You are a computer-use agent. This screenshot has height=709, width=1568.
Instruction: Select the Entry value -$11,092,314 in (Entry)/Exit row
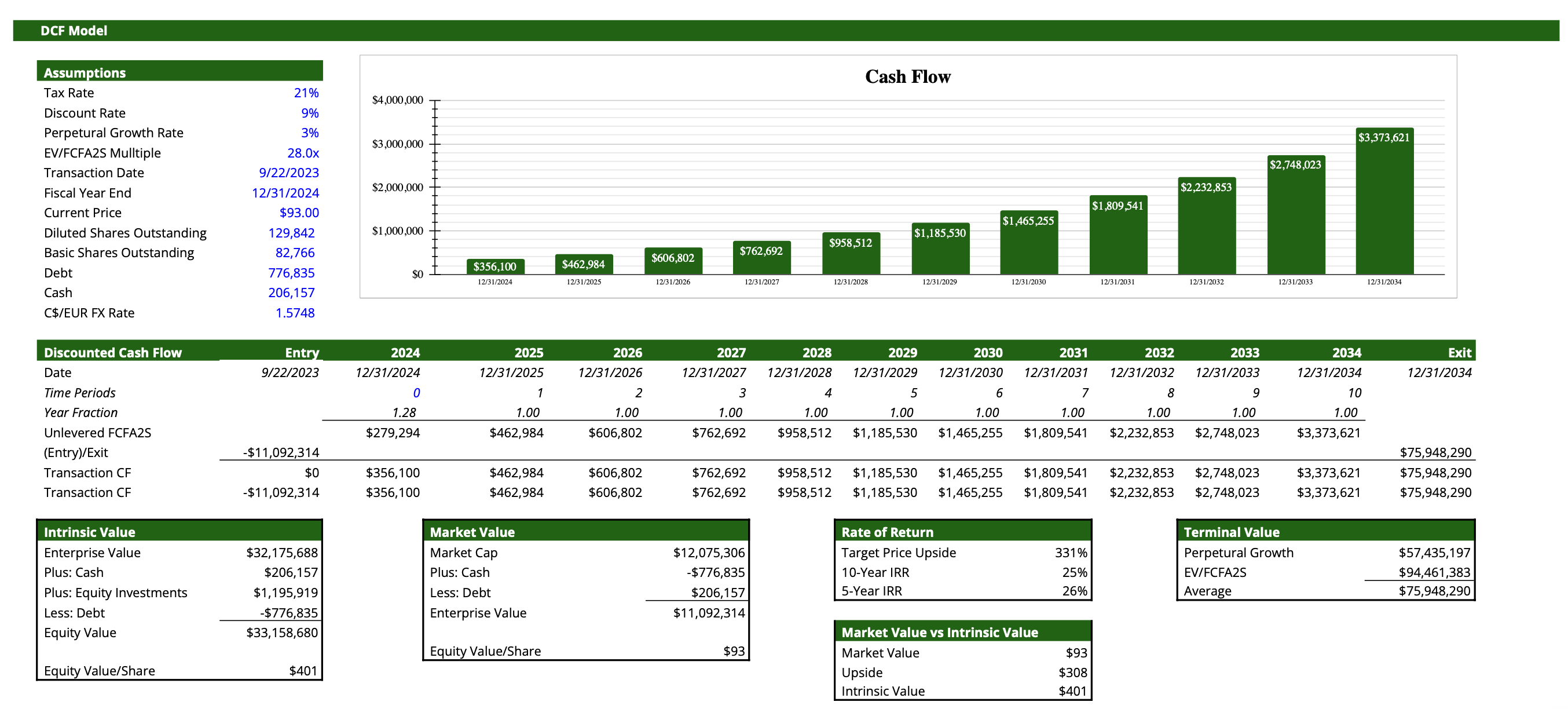[x=281, y=452]
